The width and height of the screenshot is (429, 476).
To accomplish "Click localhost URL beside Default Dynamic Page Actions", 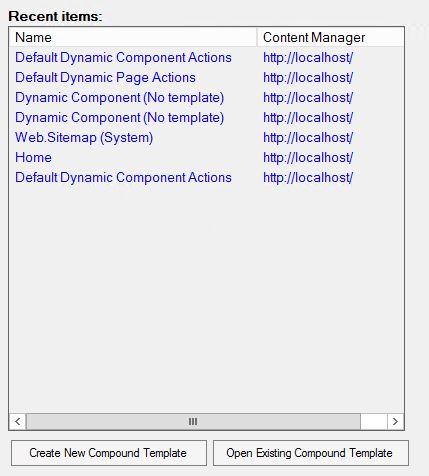I will tap(308, 78).
